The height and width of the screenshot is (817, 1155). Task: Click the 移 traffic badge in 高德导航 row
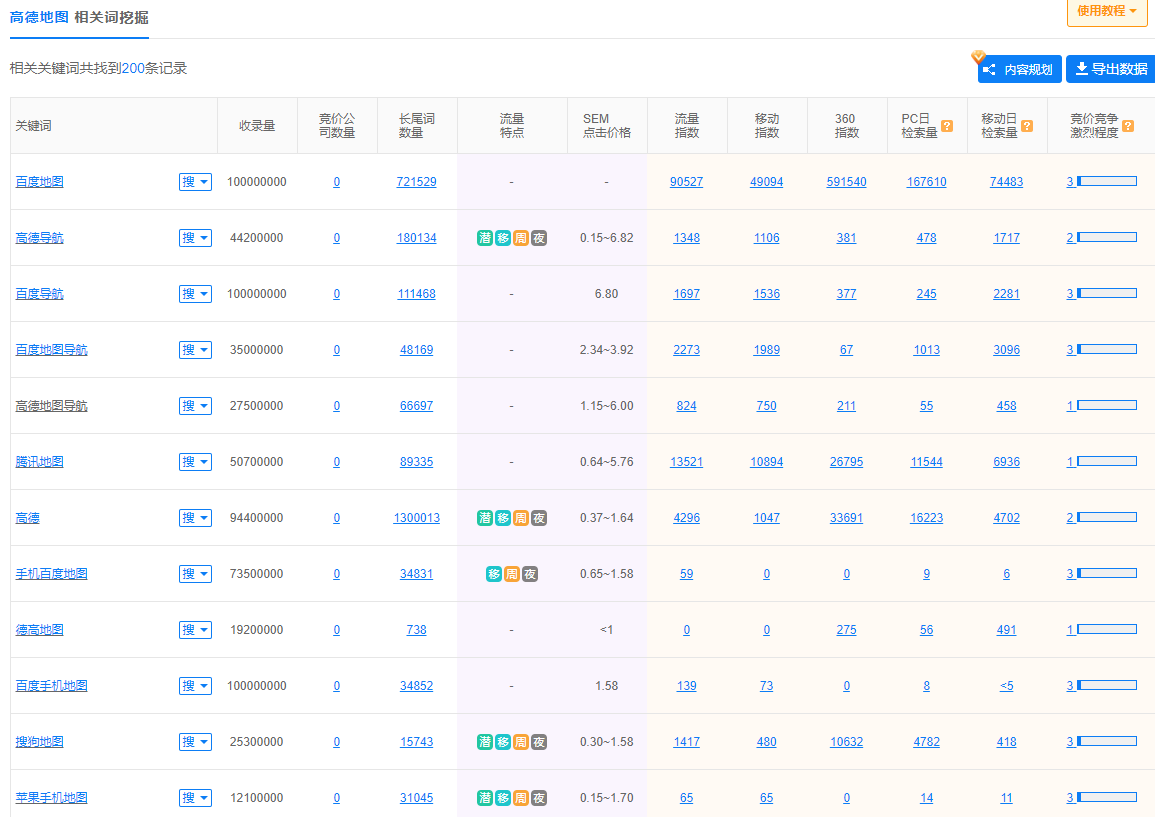[503, 238]
